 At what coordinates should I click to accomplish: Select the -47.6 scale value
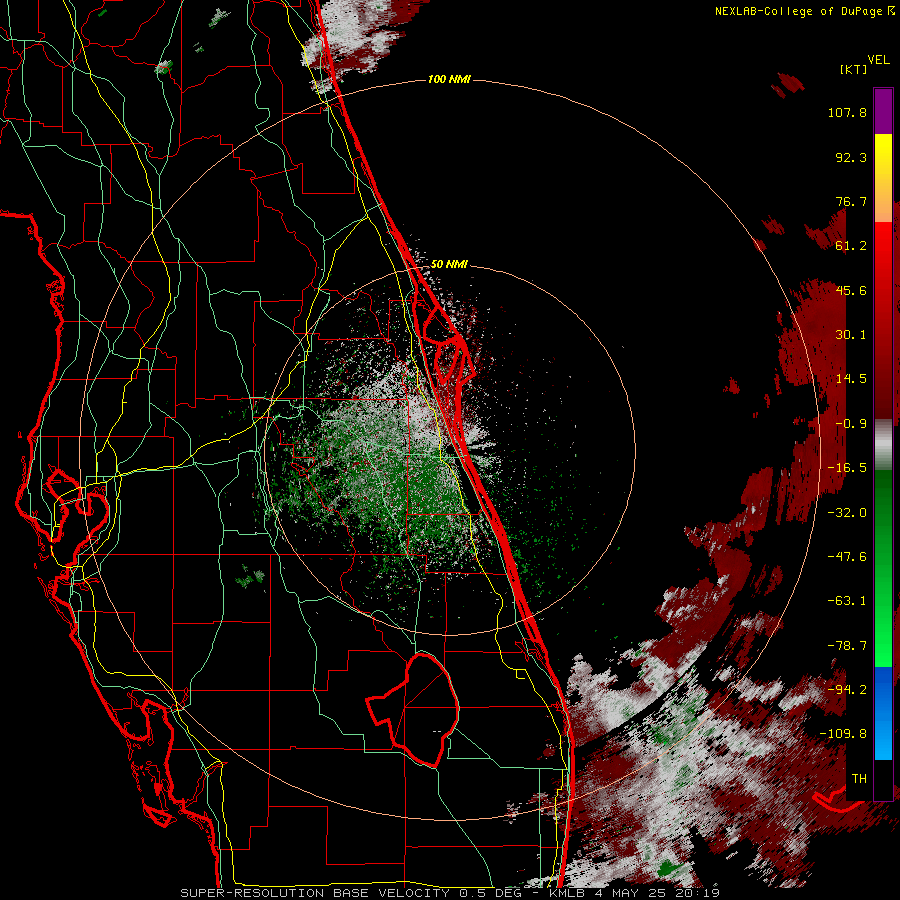click(847, 557)
